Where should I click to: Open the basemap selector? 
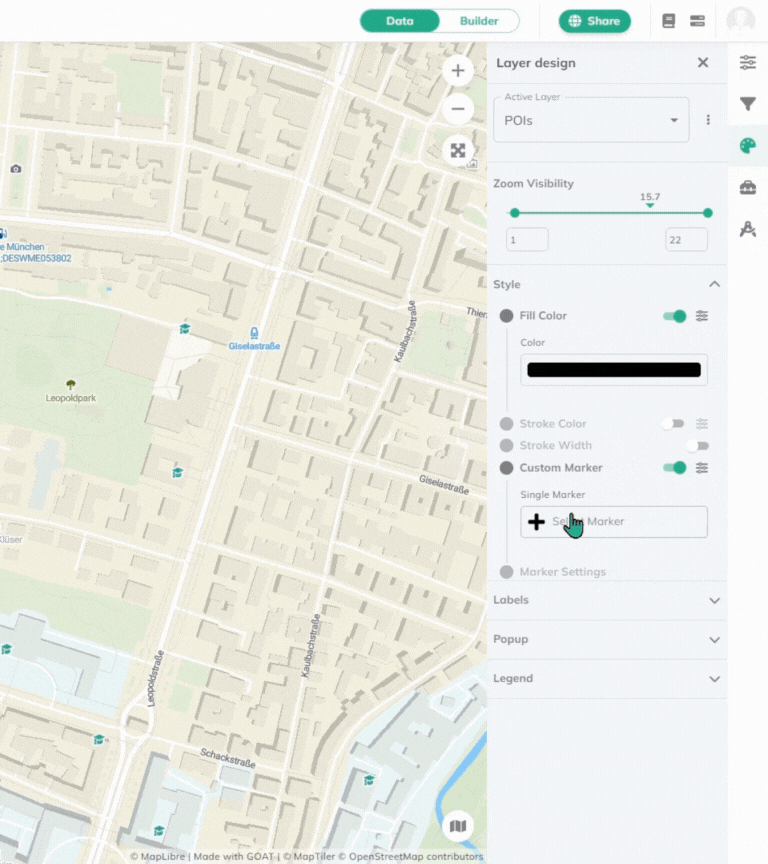(457, 826)
